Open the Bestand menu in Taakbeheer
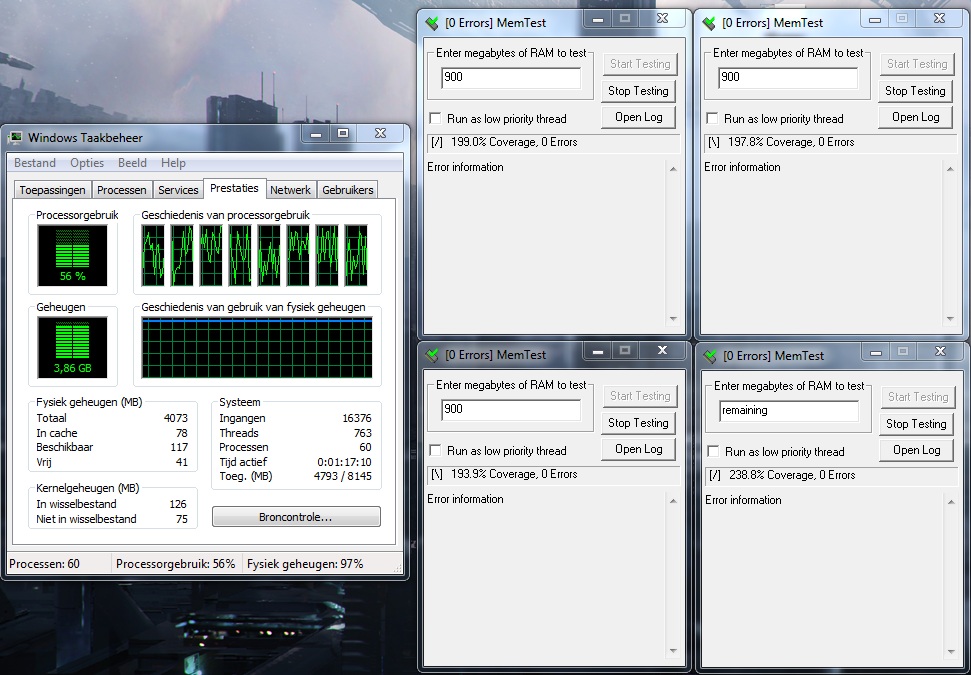Viewport: 971px width, 675px height. (x=35, y=163)
